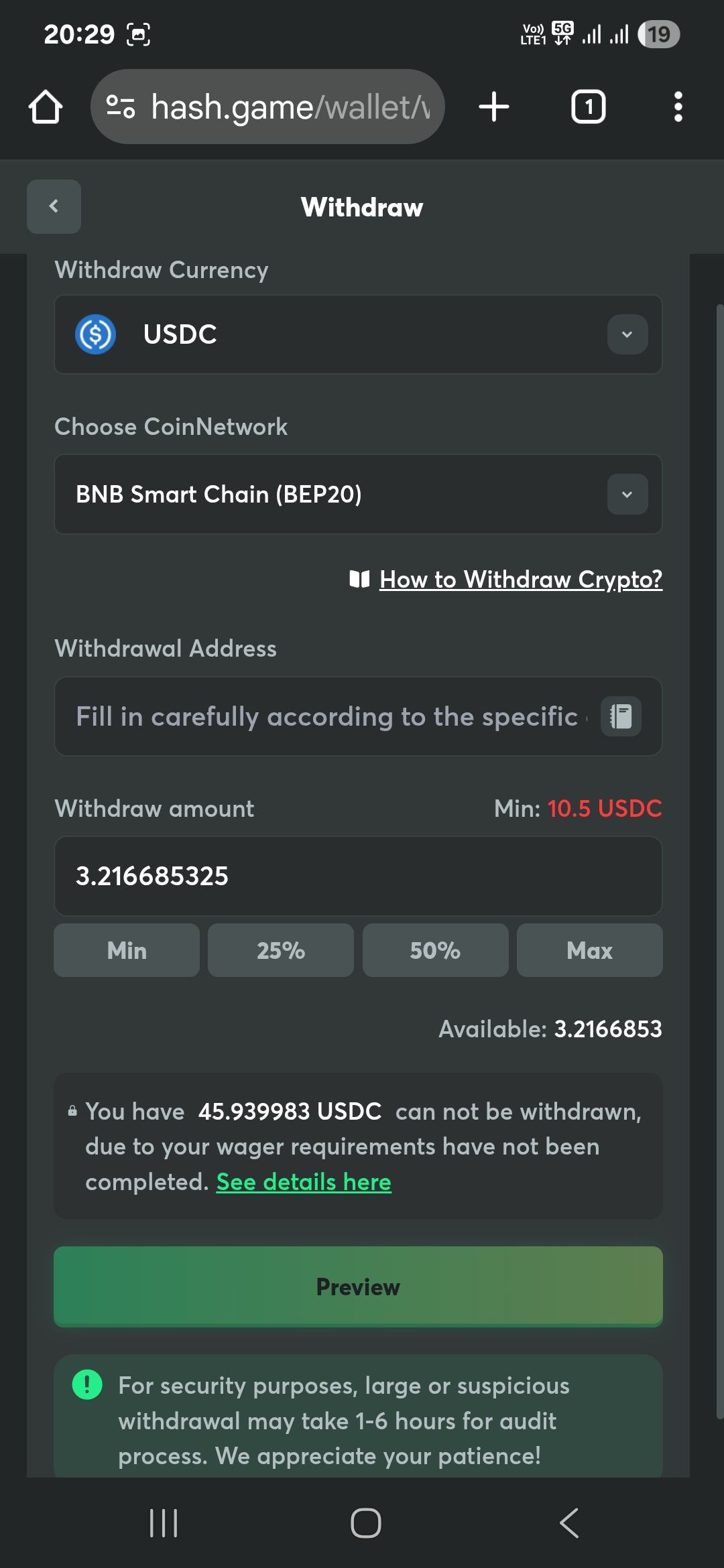Open a new browser tab with plus icon
Image resolution: width=724 pixels, height=1568 pixels.
click(494, 107)
